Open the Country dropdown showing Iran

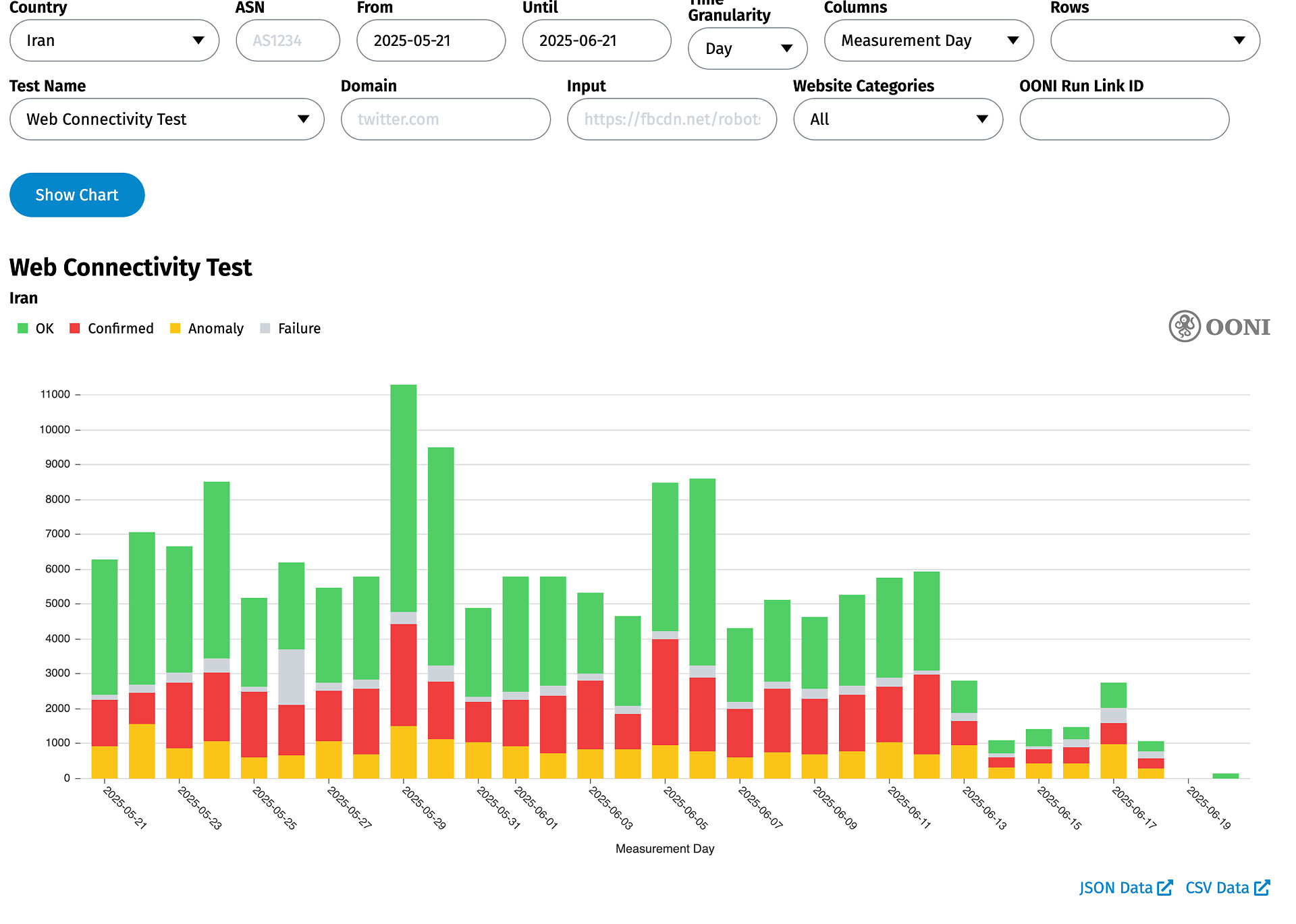[115, 40]
